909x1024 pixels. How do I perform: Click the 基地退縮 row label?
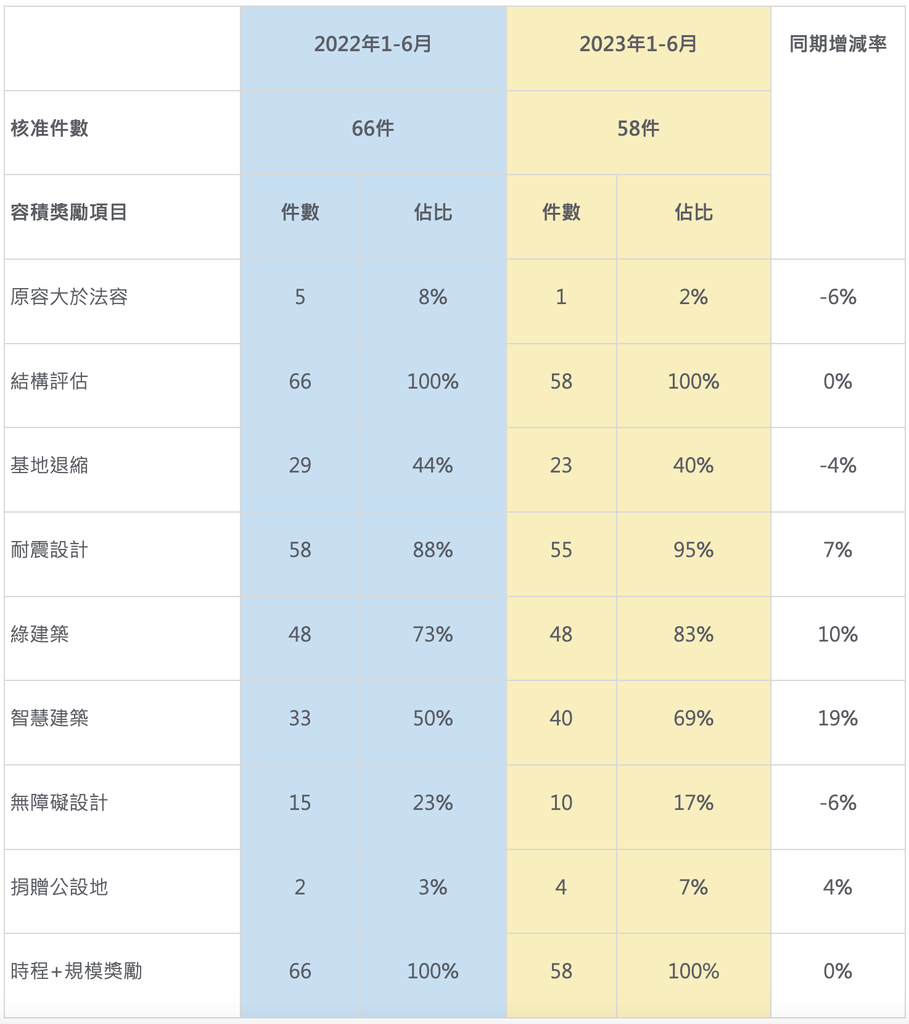50,466
